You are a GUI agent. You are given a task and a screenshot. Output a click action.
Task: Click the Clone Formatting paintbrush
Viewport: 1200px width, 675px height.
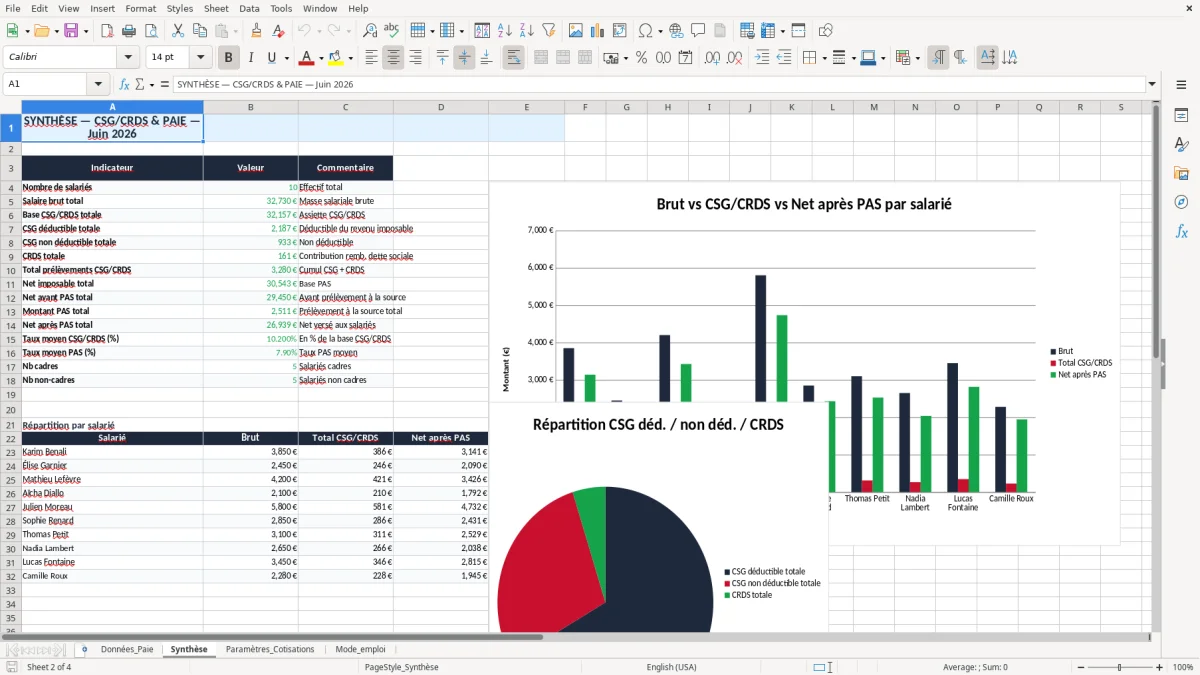tap(256, 31)
